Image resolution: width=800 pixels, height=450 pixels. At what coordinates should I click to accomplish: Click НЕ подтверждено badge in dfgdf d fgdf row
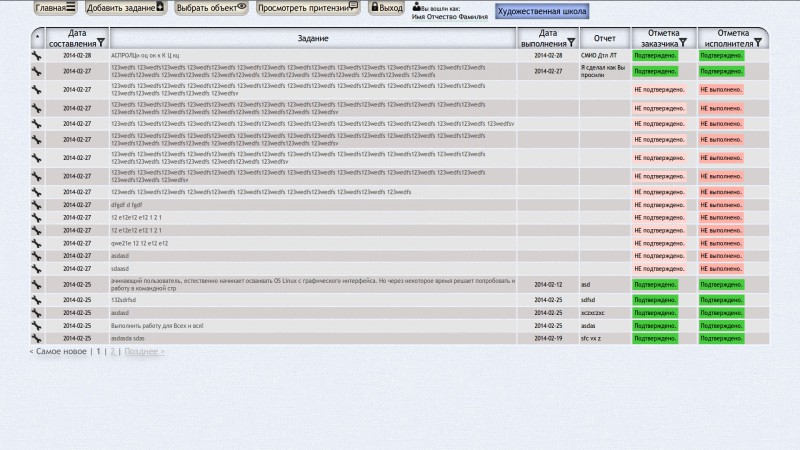tap(659, 205)
